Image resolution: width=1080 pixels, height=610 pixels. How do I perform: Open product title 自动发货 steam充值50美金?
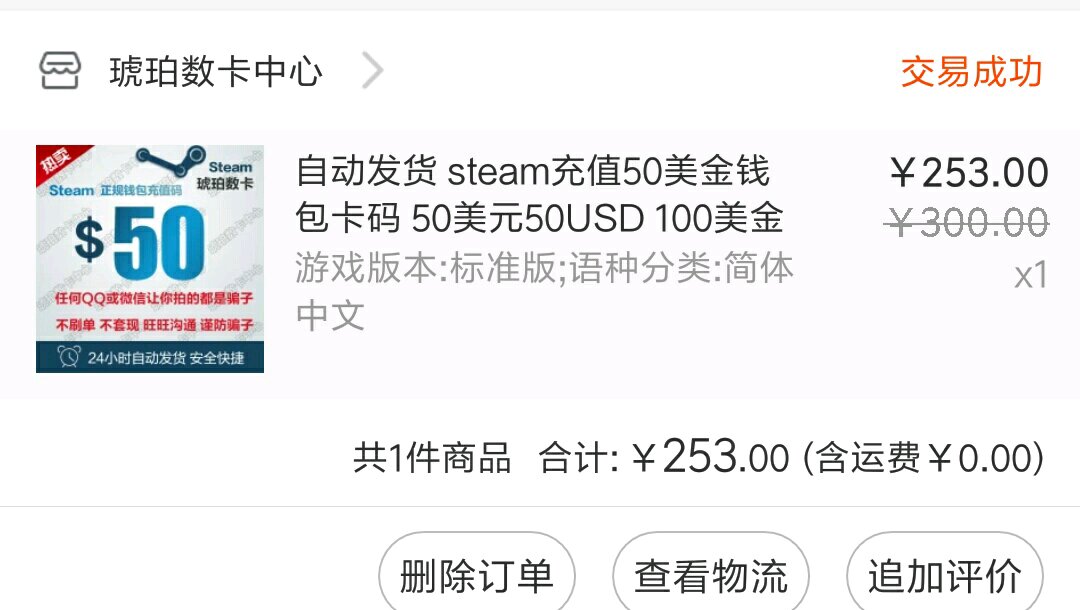tap(539, 195)
